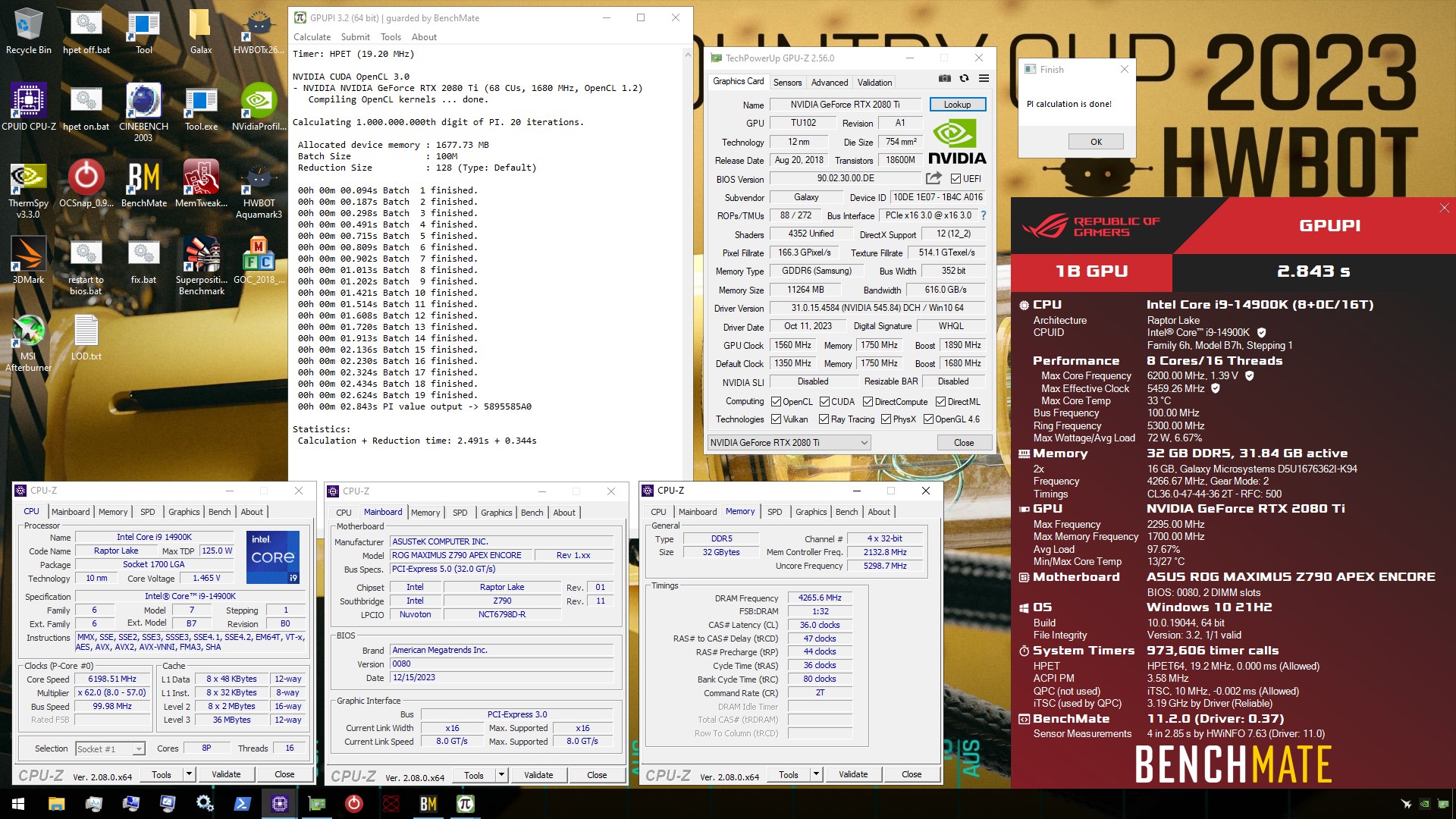Click Lookup button in GPU-Z
The height and width of the screenshot is (819, 1456).
[x=957, y=105]
